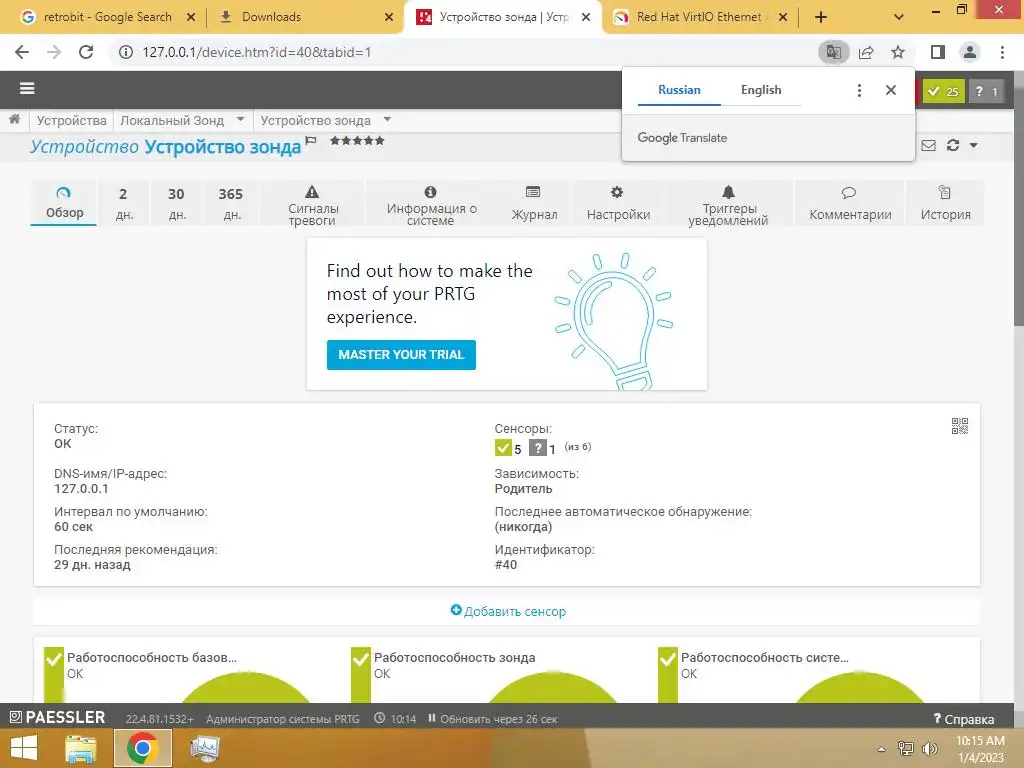The image size is (1024, 768).
Task: Go to PRTG home via house icon
Action: click(14, 119)
